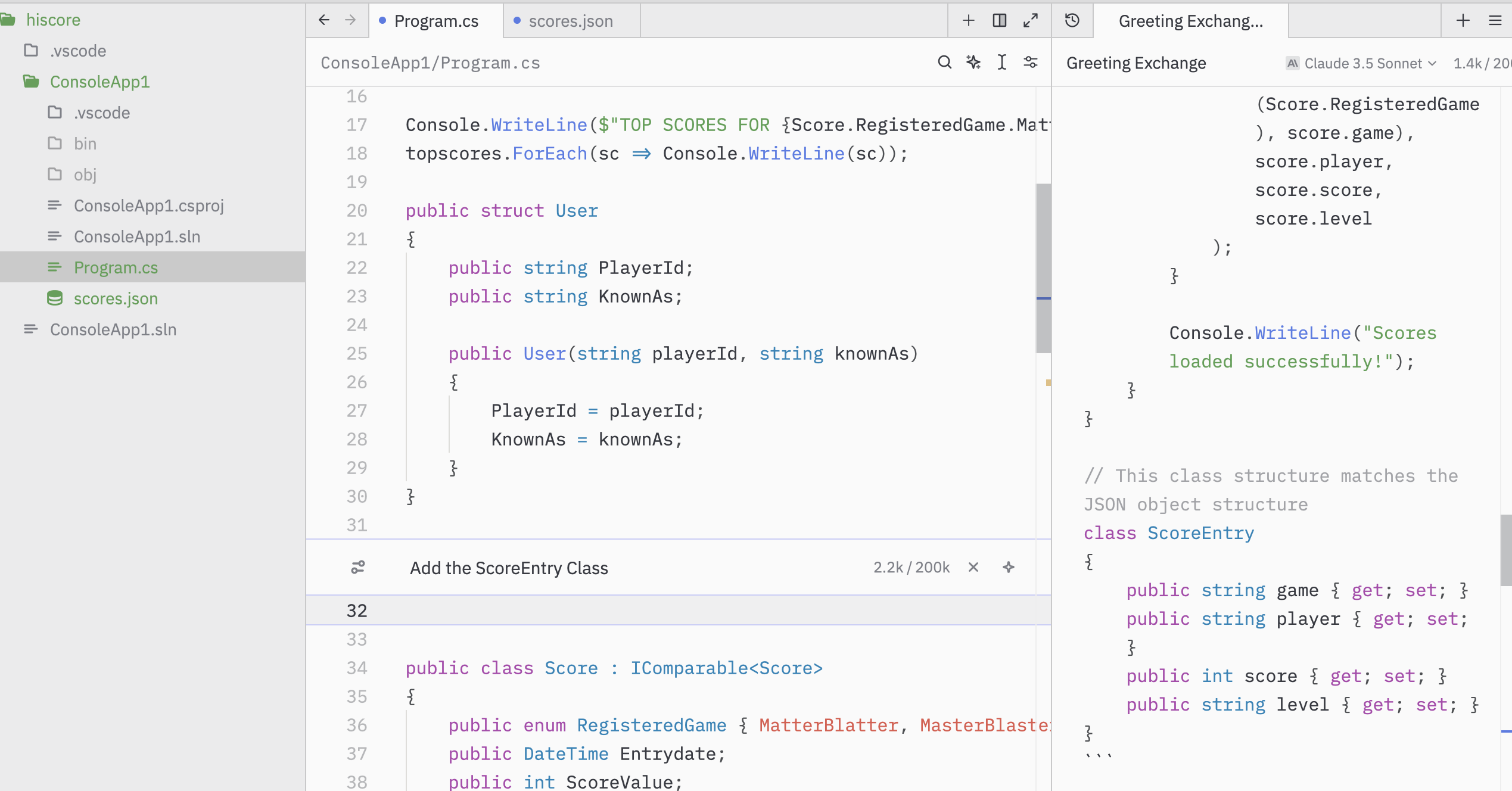Open inline assist sparkle icon in breadcrumb bar
This screenshot has width=1512, height=791.
[973, 63]
